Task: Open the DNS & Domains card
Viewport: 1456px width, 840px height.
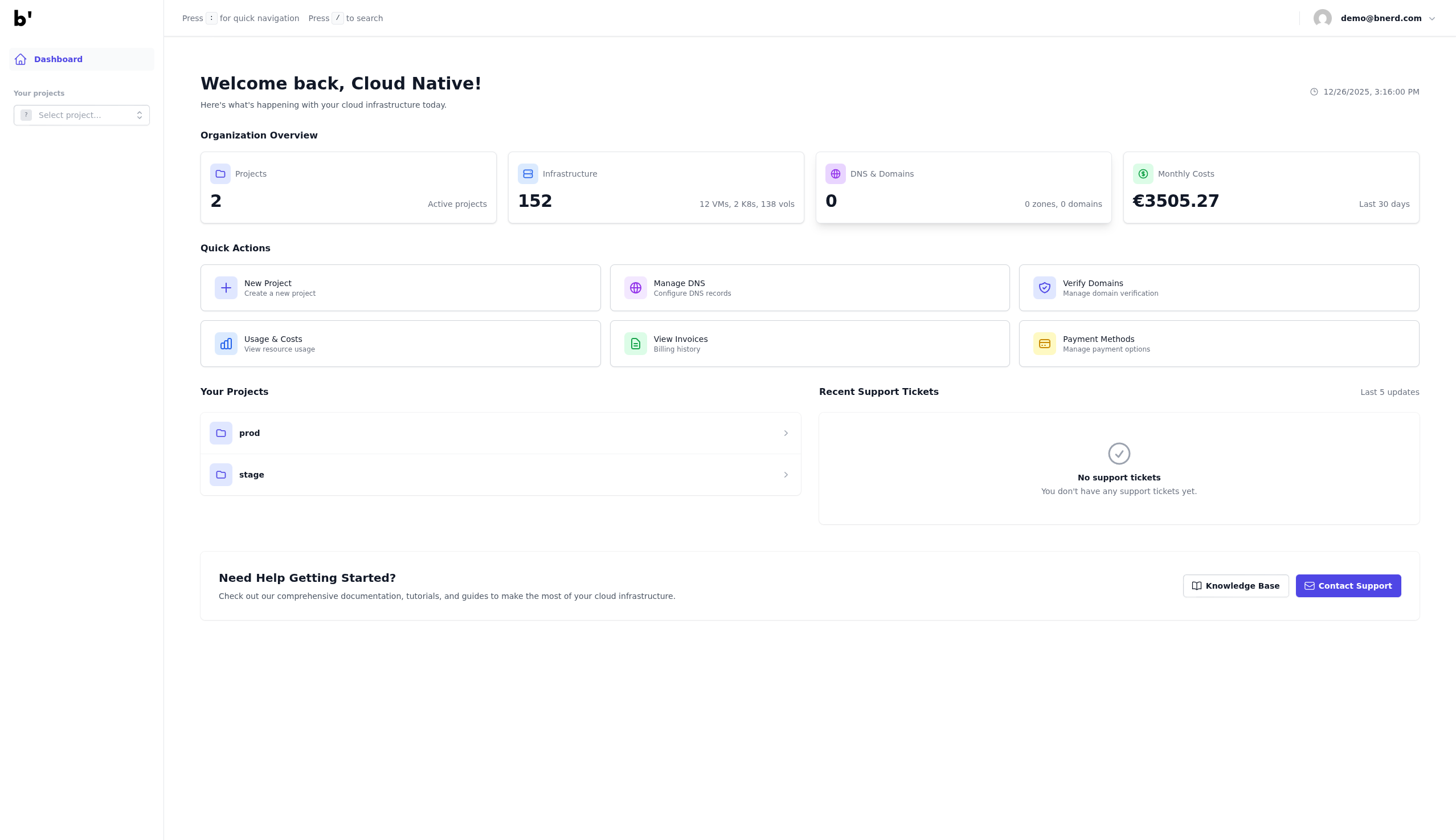Action: point(963,187)
